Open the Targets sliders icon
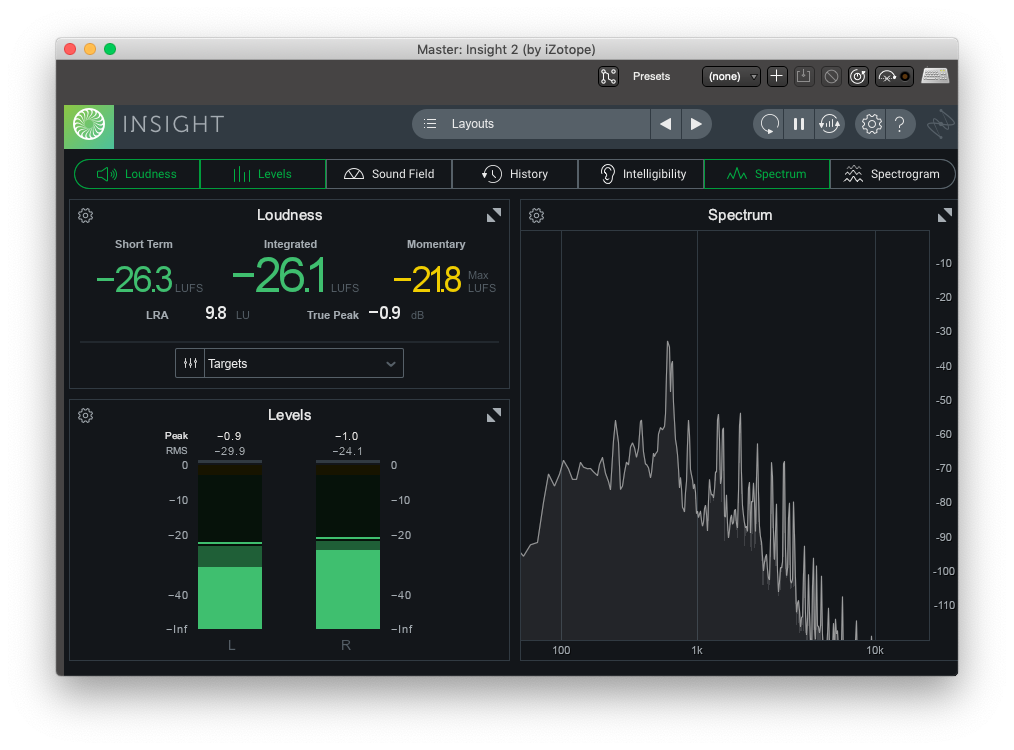The height and width of the screenshot is (750, 1014). pos(190,363)
